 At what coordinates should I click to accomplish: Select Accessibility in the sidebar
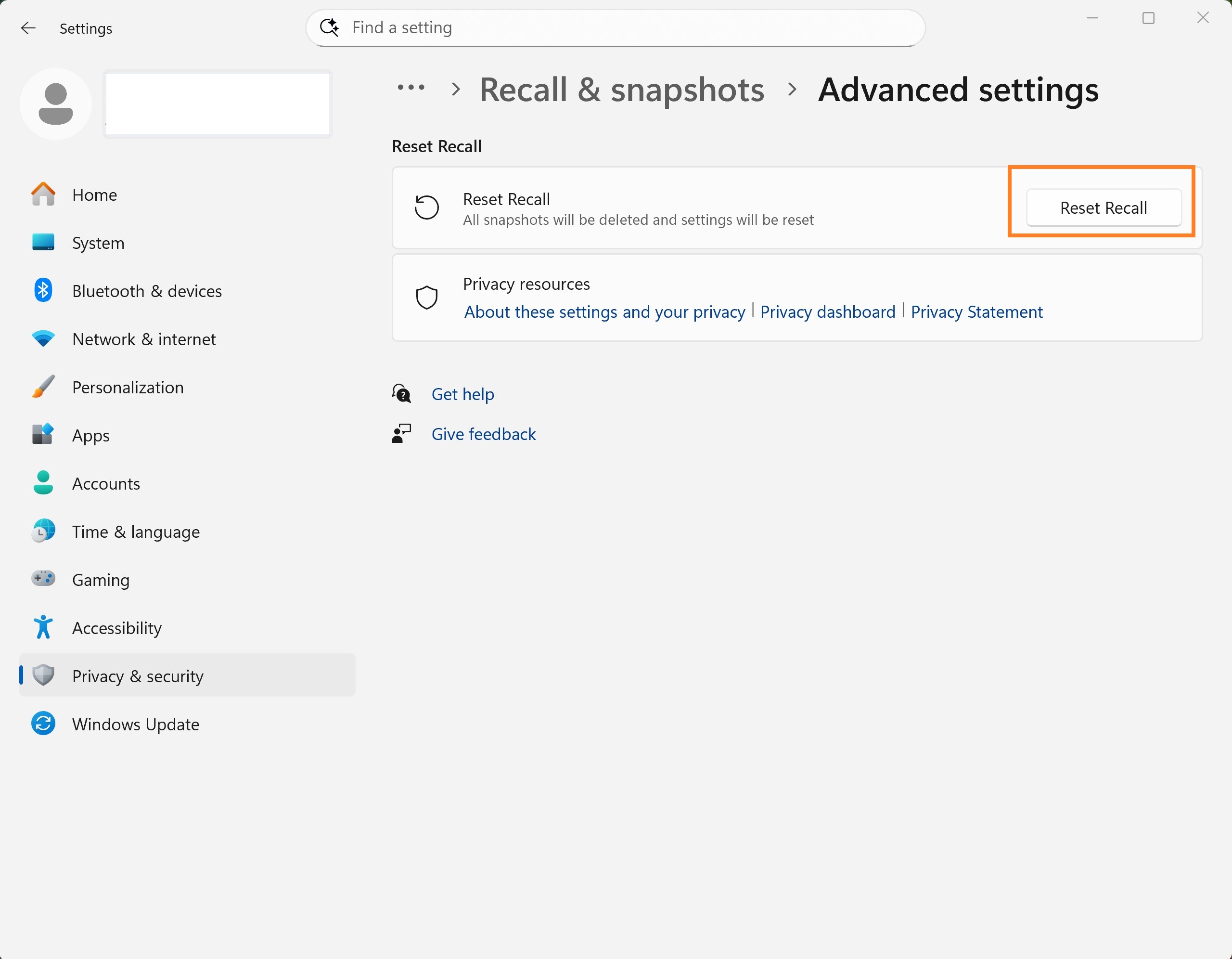click(187, 628)
